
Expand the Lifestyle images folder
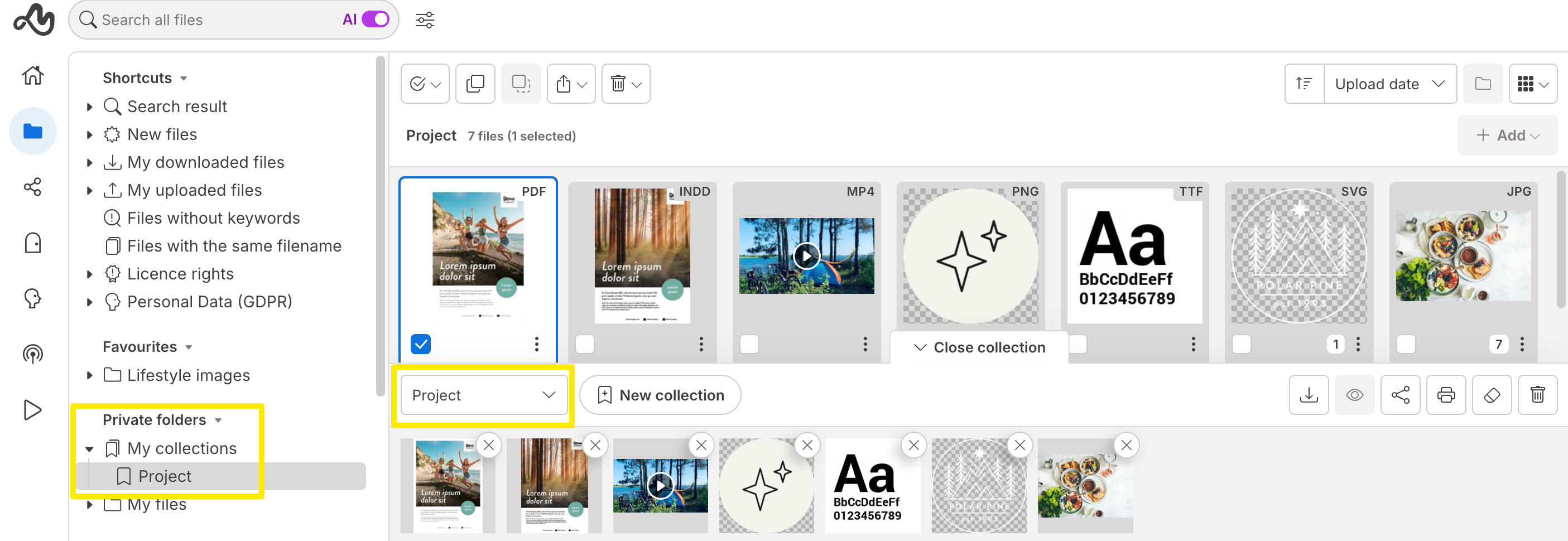tap(89, 375)
